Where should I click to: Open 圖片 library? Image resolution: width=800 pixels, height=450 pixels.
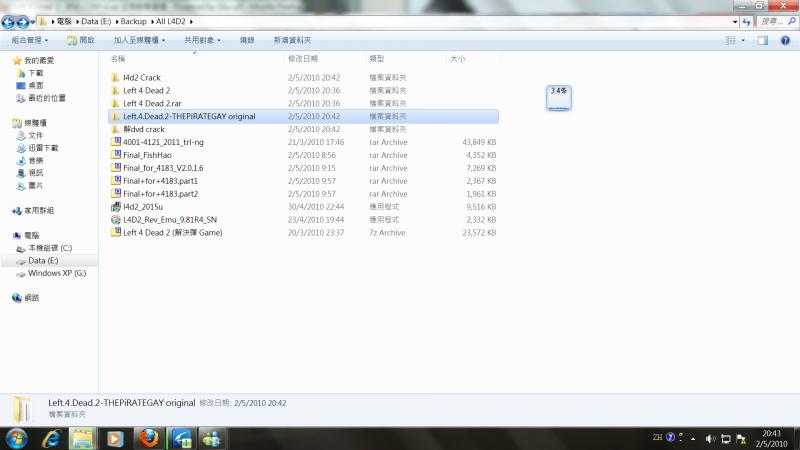click(x=35, y=185)
